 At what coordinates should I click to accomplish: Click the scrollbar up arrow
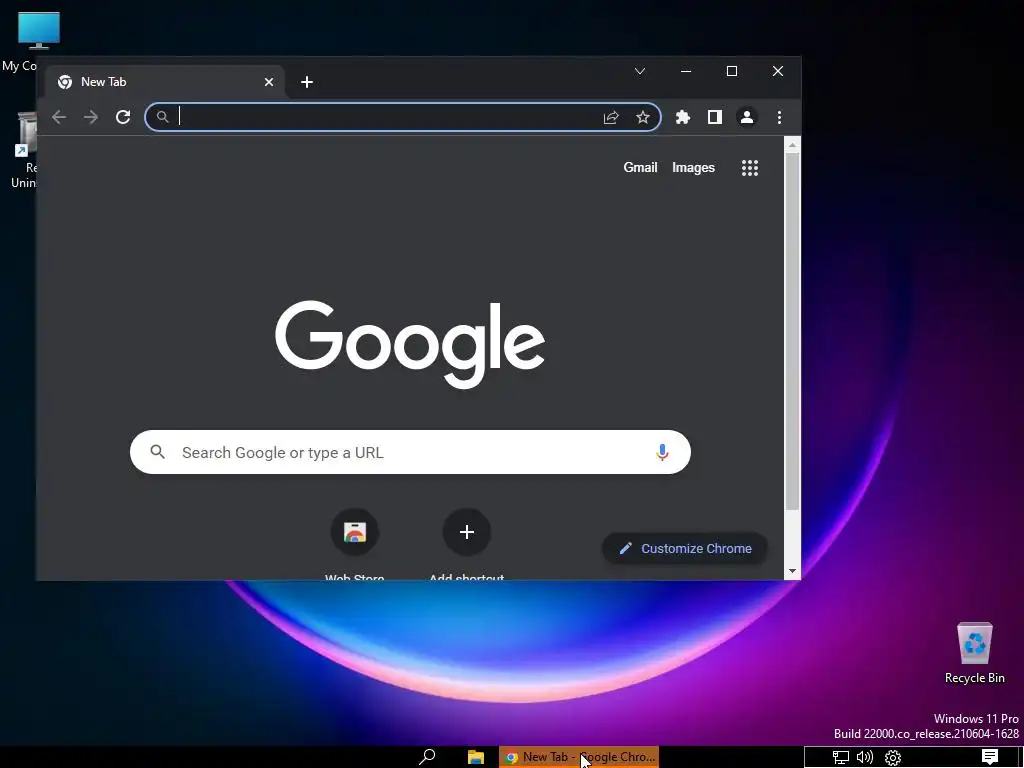(792, 145)
